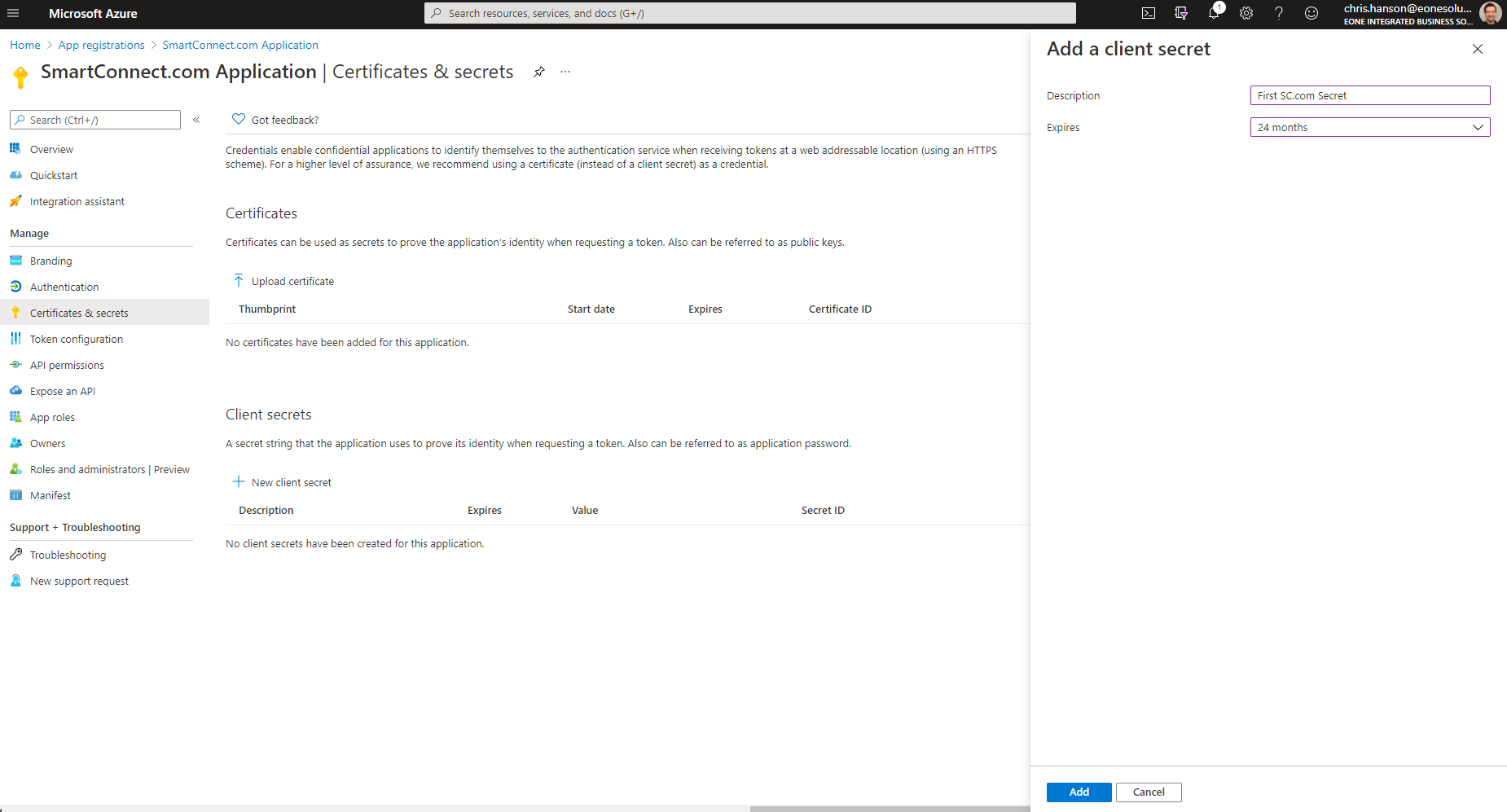Click the Got feedback heart icon
Image resolution: width=1507 pixels, height=812 pixels.
click(x=239, y=119)
